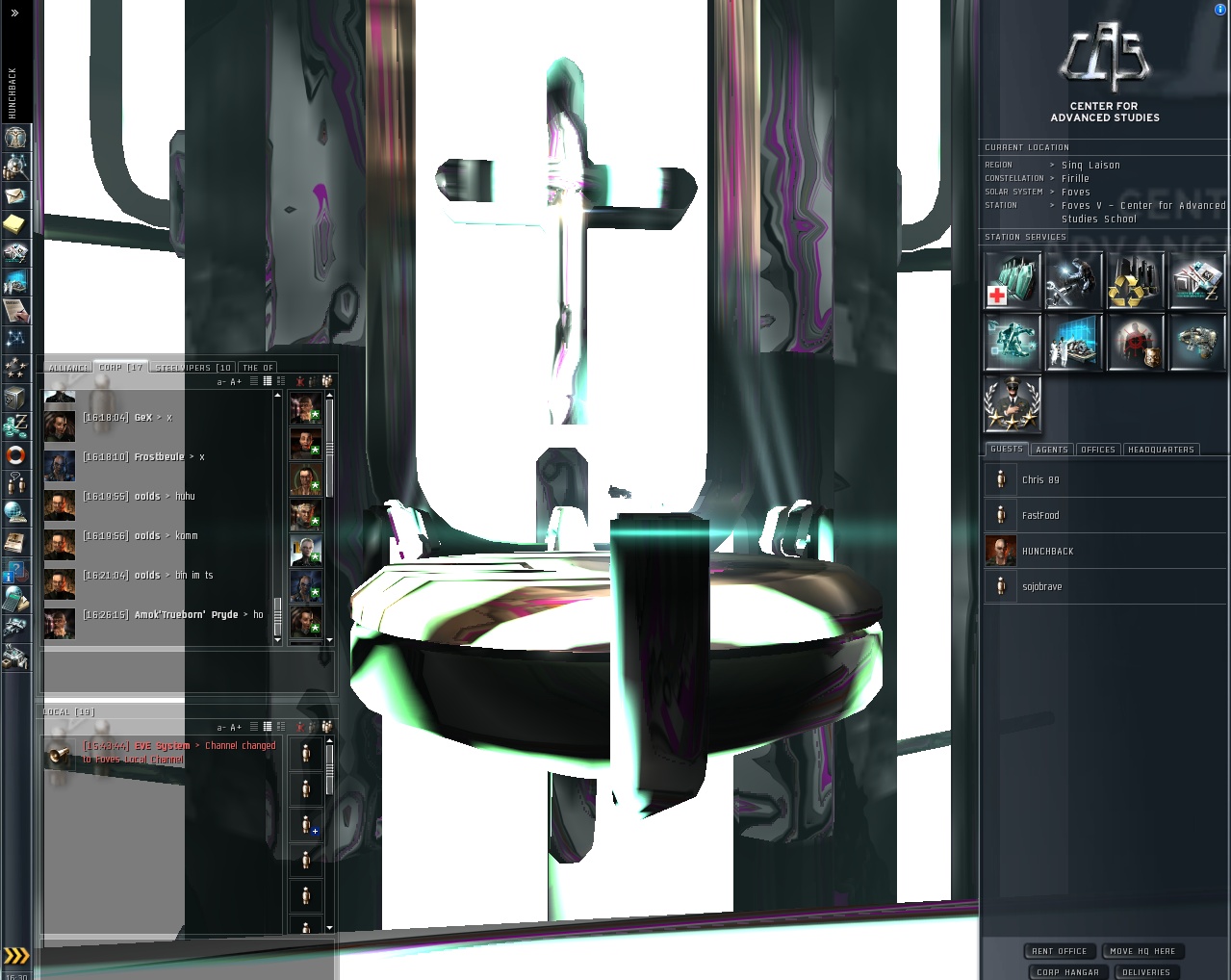Open the Science & Industry lab service
The width and height of the screenshot is (1231, 980).
[1074, 342]
